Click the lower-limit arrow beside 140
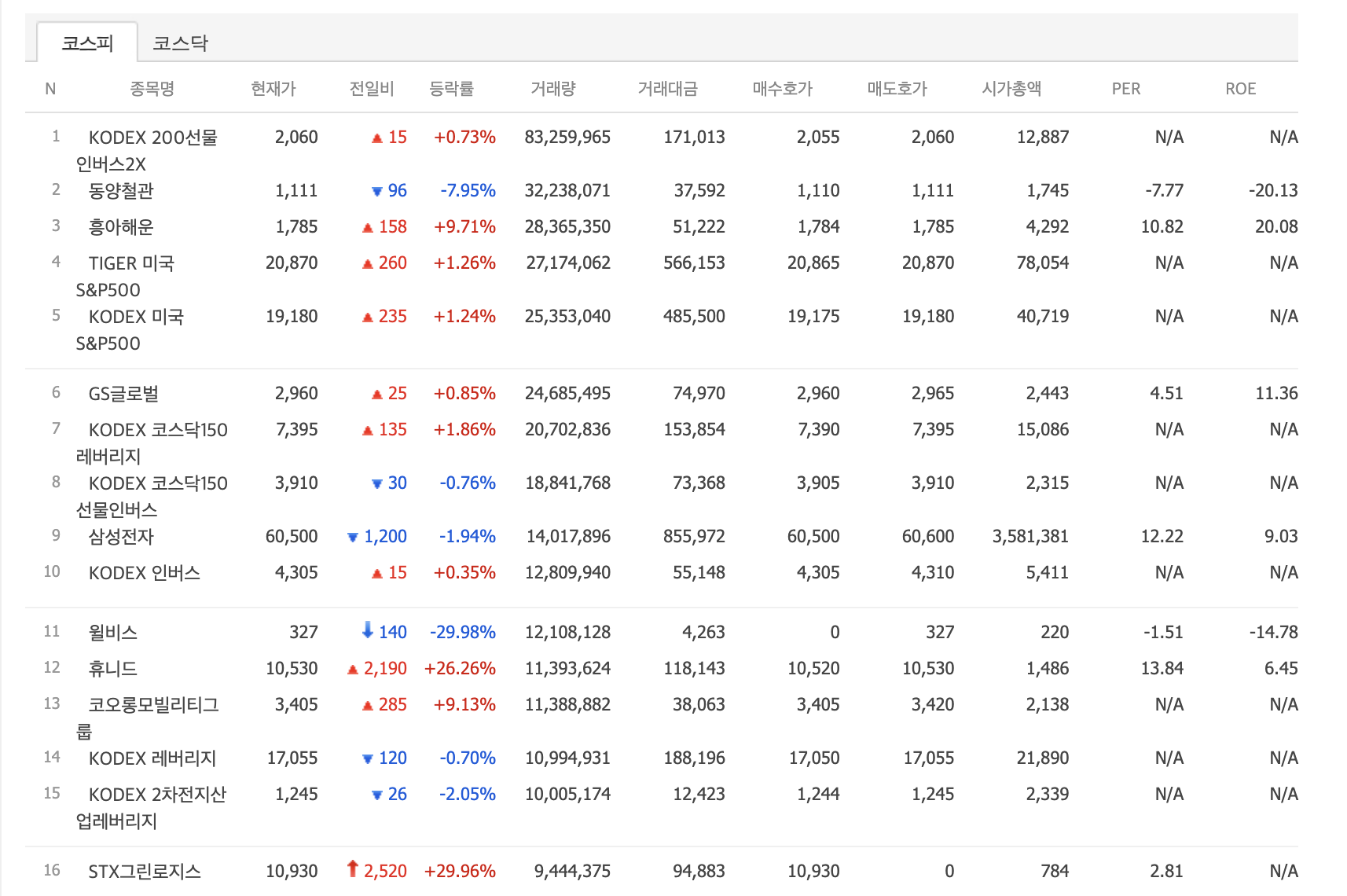This screenshot has height=896, width=1347. (x=367, y=630)
